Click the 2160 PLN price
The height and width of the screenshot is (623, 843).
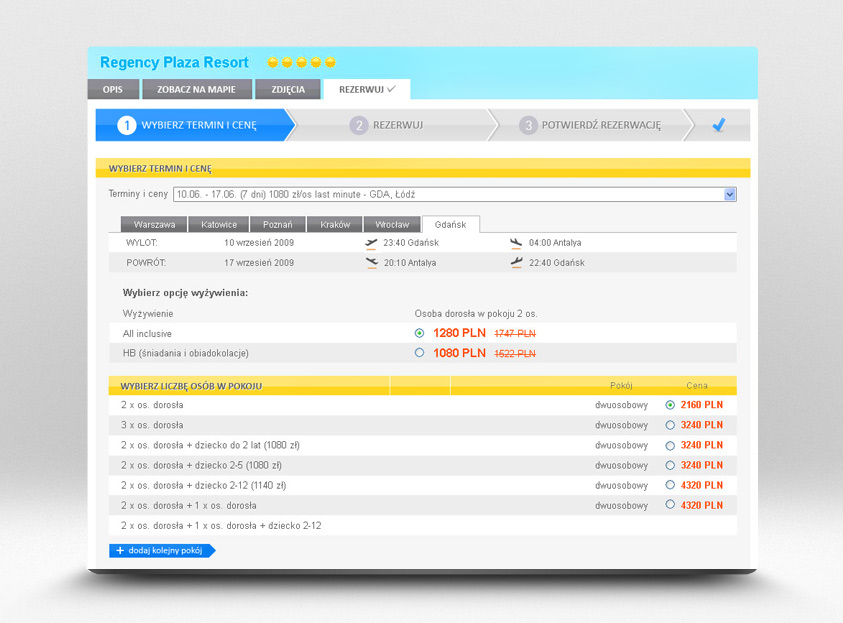[702, 405]
